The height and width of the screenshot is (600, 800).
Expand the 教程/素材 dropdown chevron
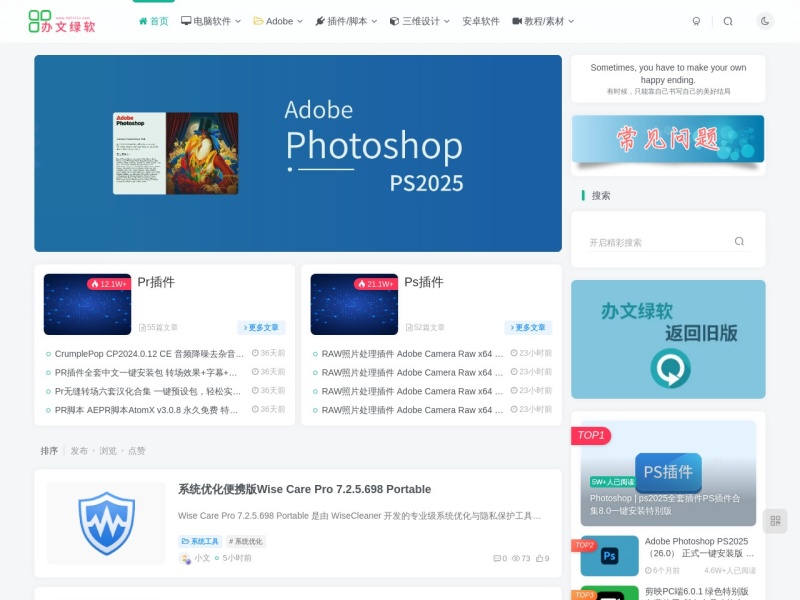[571, 21]
